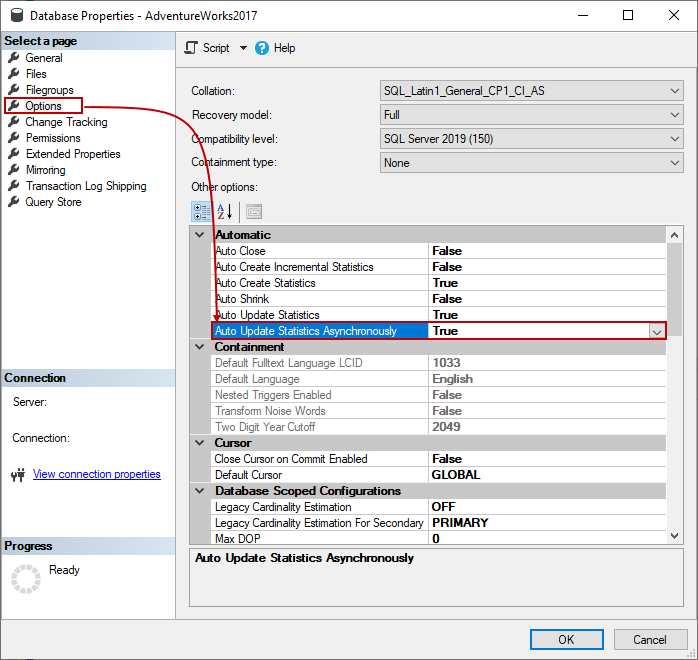
Task: Select the Filegroups page
Action: coord(49,90)
